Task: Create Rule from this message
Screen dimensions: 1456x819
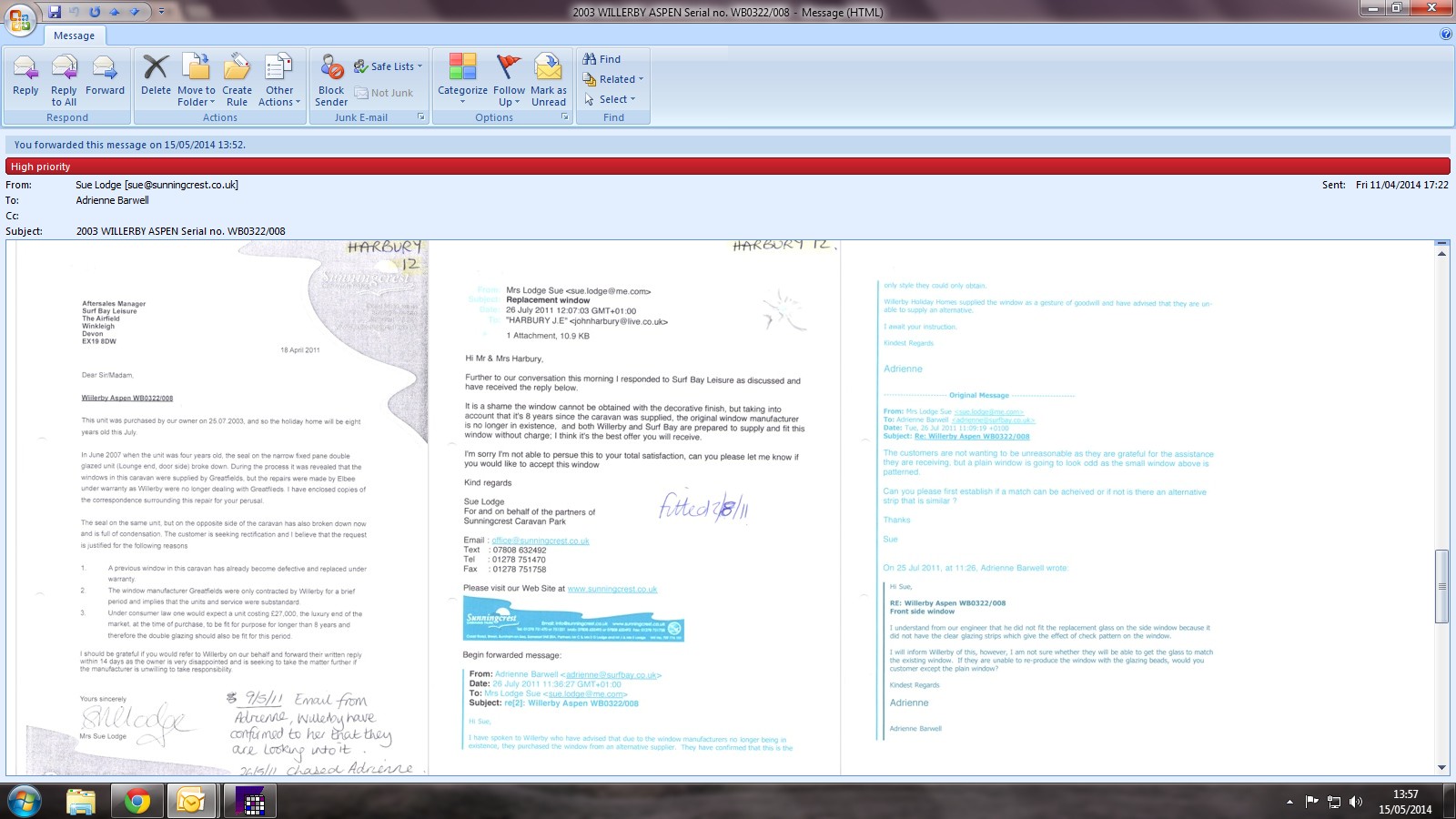Action: [x=237, y=80]
